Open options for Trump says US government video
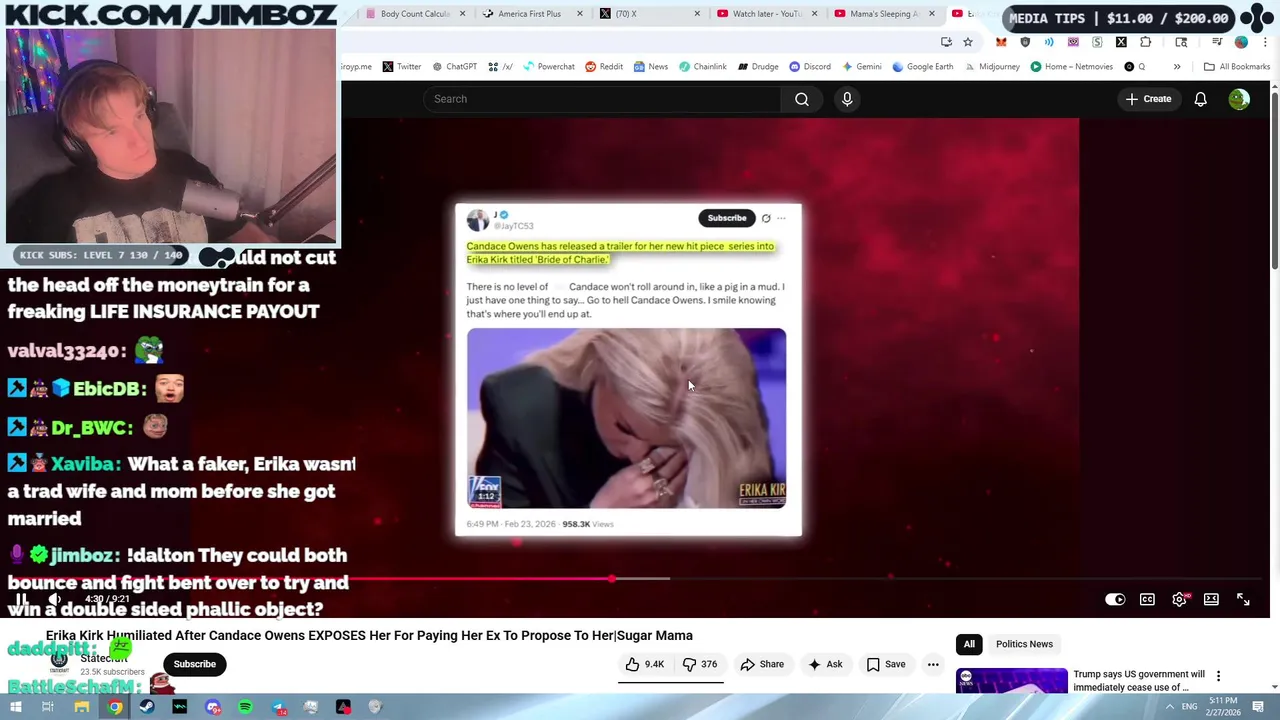The height and width of the screenshot is (720, 1280). [1218, 676]
